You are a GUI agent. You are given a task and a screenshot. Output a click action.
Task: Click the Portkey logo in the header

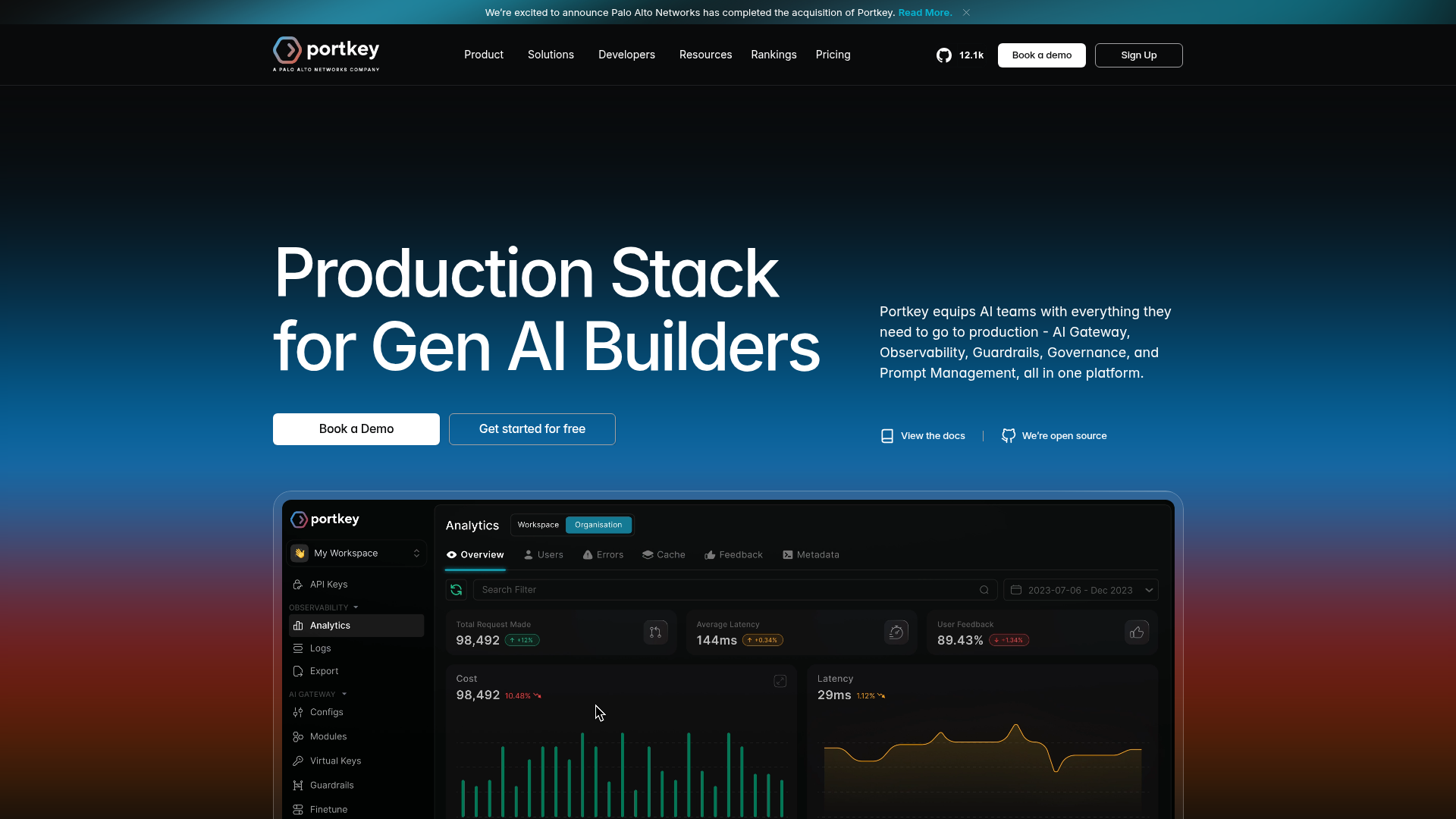tap(326, 54)
